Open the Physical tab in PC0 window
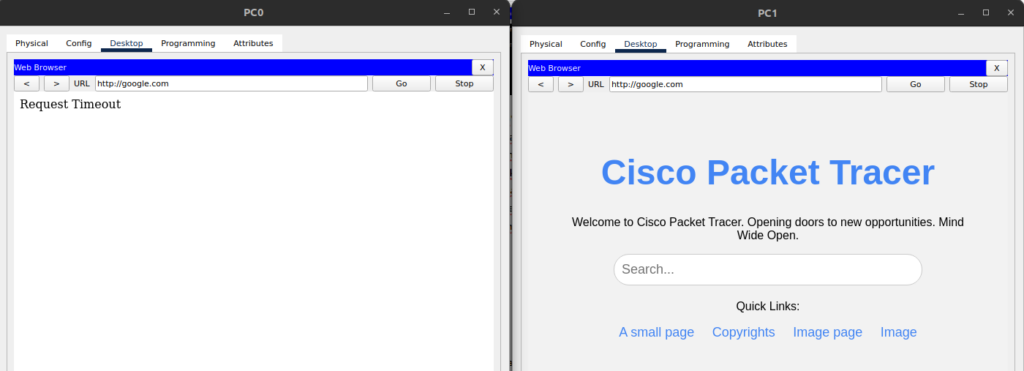 click(x=31, y=44)
